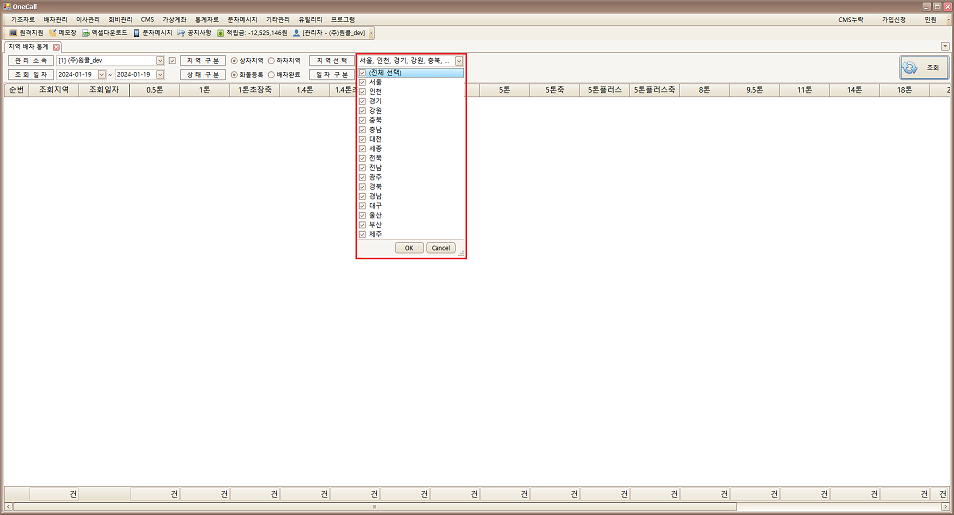This screenshot has height=515, width=954.
Task: Toggle the 제주 region checkbox
Action: coord(362,234)
